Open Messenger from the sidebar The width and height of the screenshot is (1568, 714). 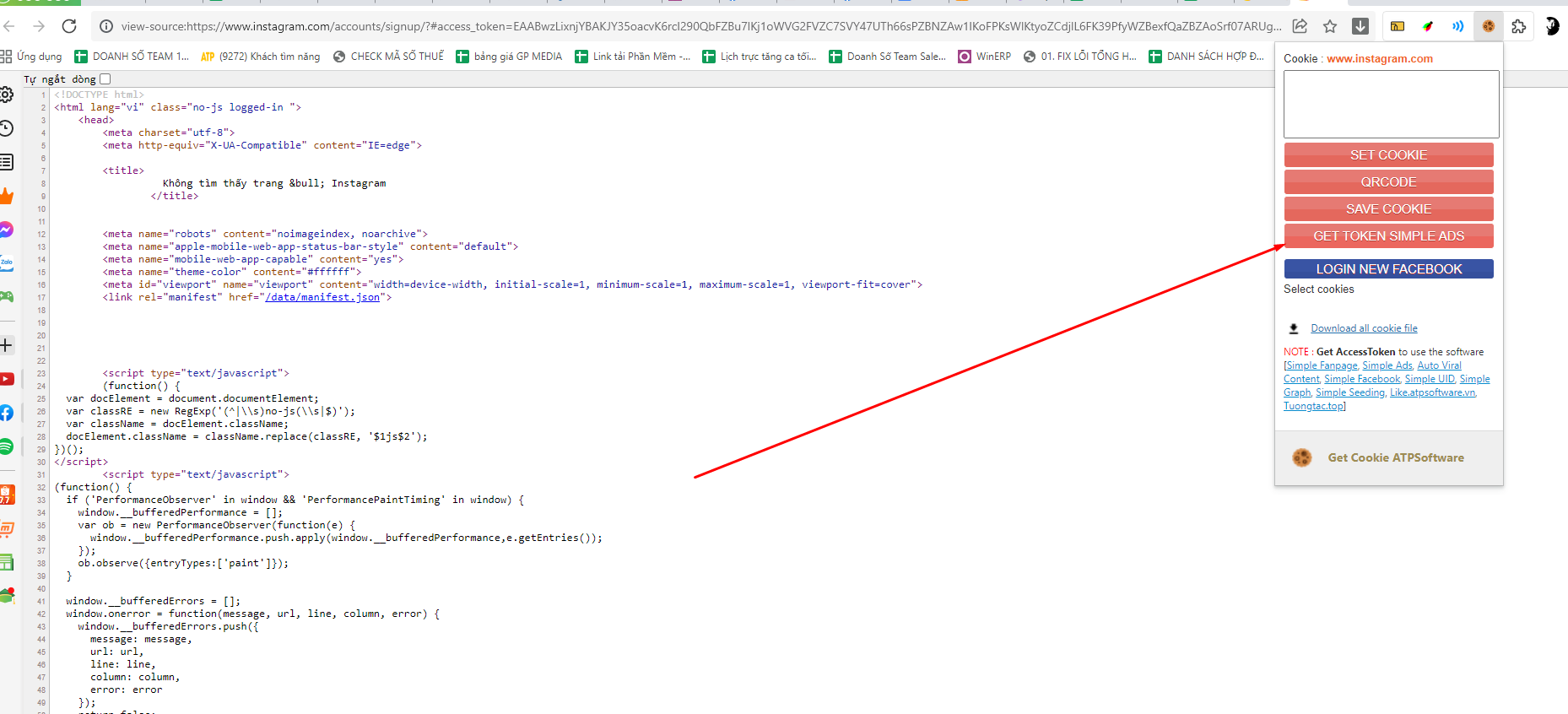(6, 230)
